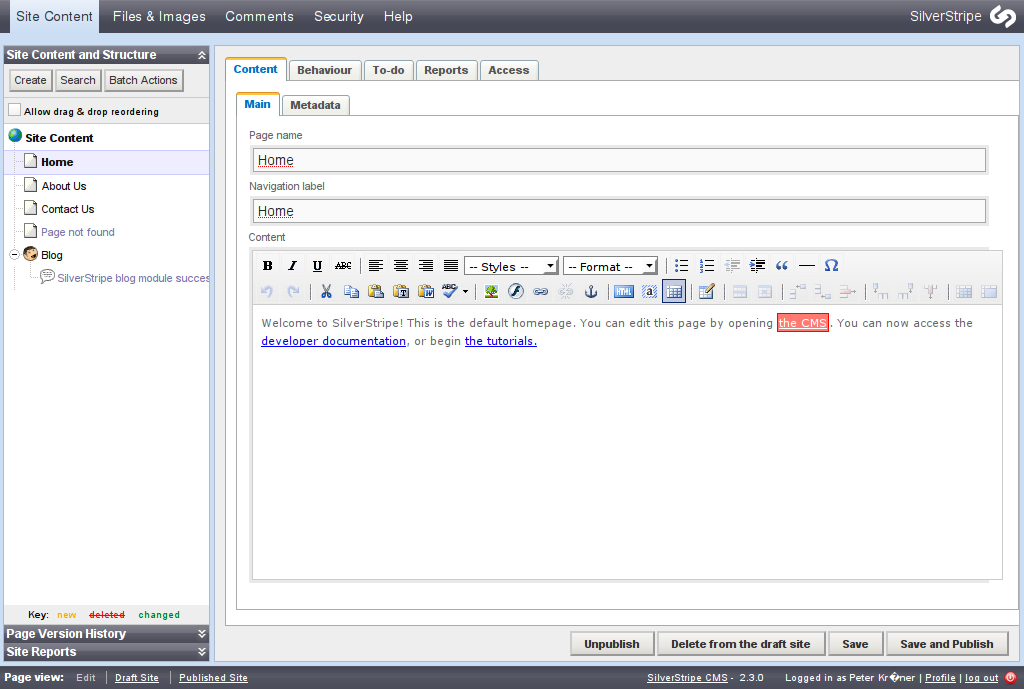The height and width of the screenshot is (689, 1024).
Task: Expand the Page Version History panel
Action: [x=202, y=633]
